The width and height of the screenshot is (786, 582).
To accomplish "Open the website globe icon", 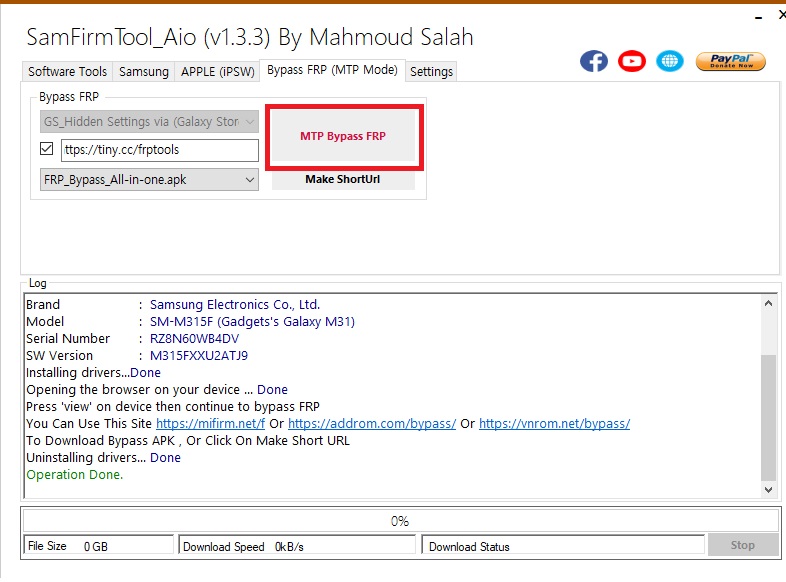I will [x=670, y=61].
